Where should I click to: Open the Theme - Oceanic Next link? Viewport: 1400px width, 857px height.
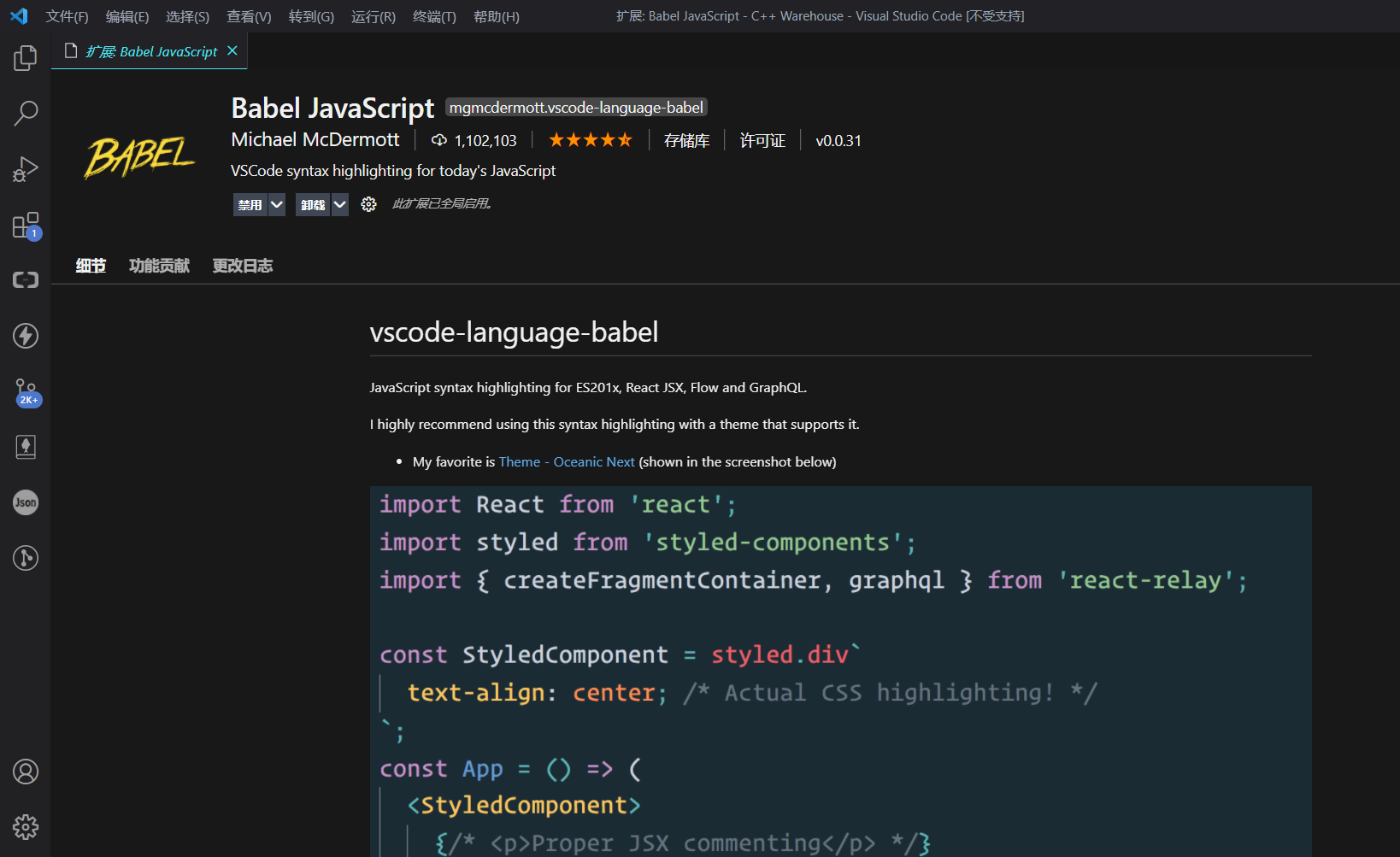[x=567, y=461]
